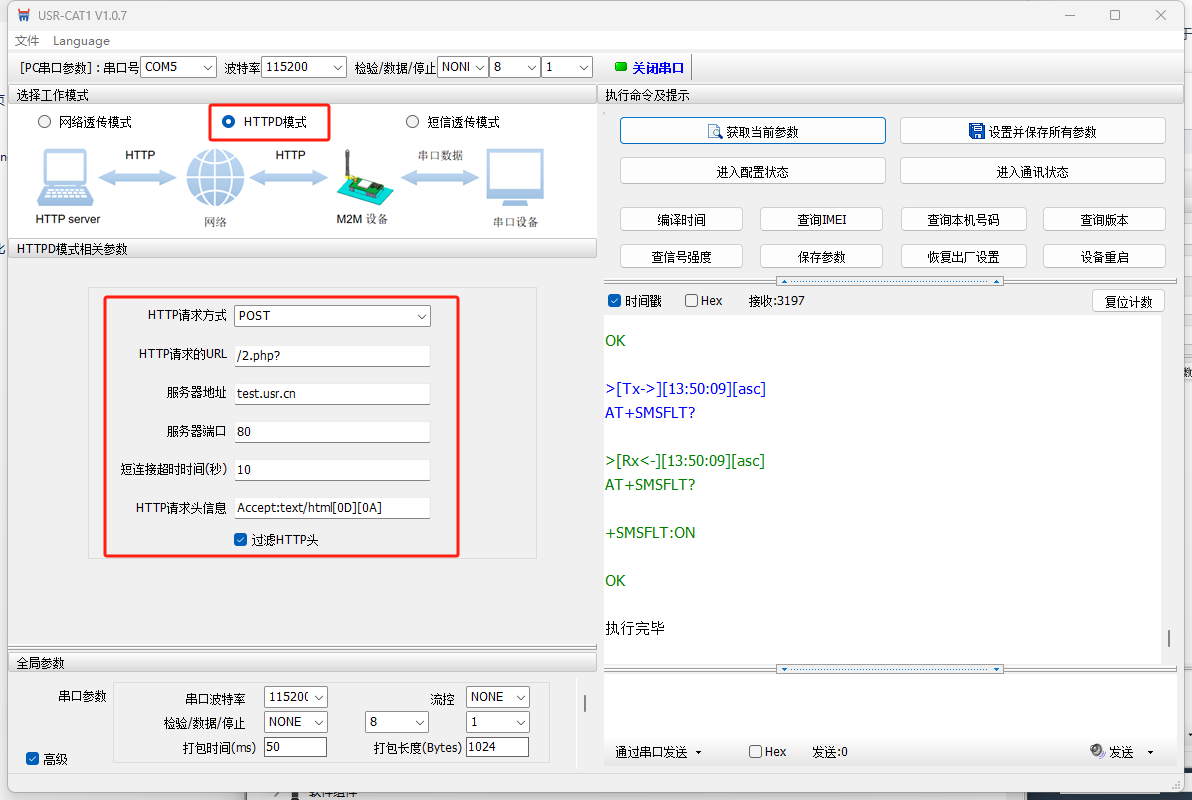Viewport: 1192px width, 800px height.
Task: Select the network transparent mode radio button
Action: (44, 122)
